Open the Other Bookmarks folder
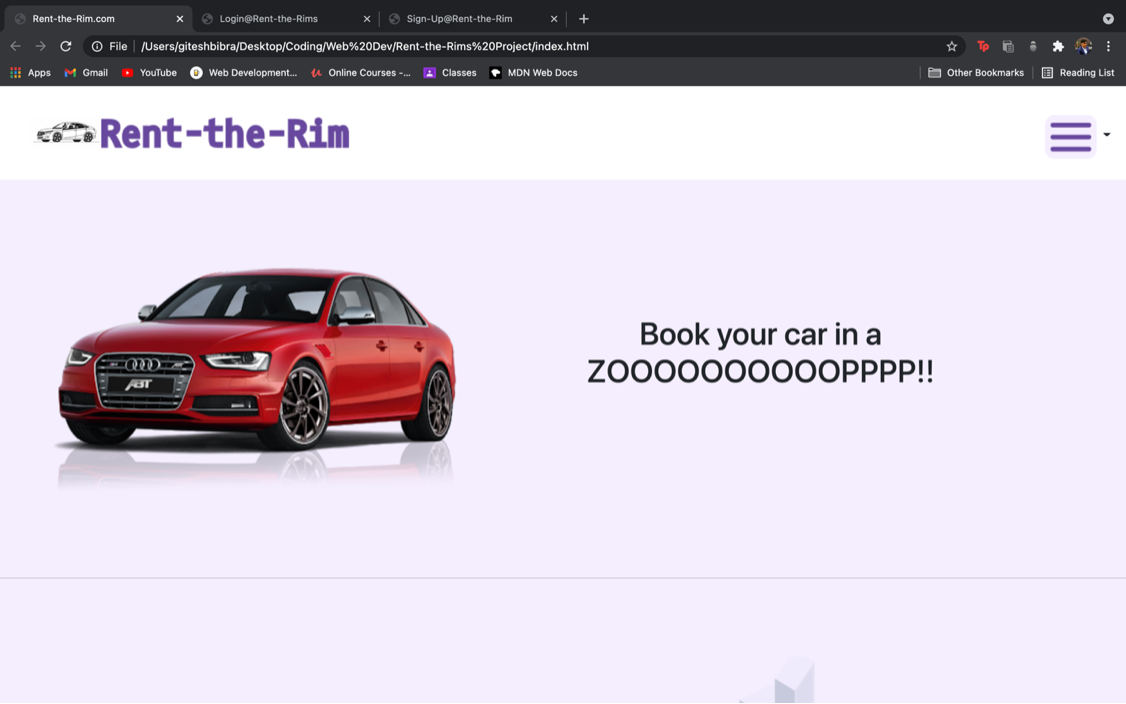Image resolution: width=1126 pixels, height=704 pixels. click(x=975, y=72)
